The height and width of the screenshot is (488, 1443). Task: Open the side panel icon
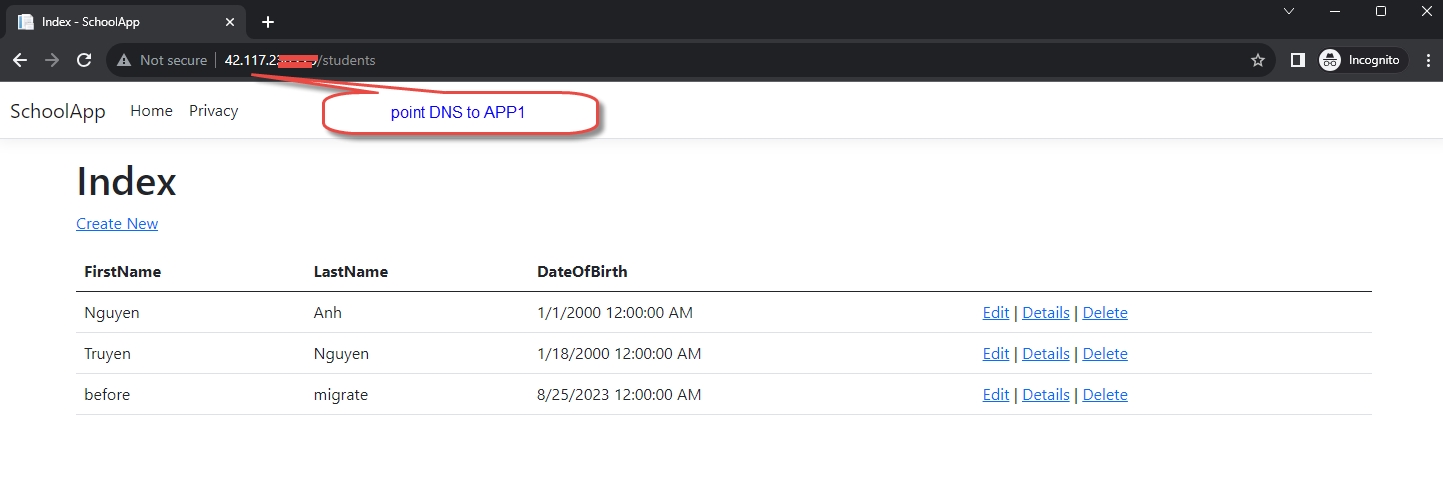click(x=1297, y=60)
